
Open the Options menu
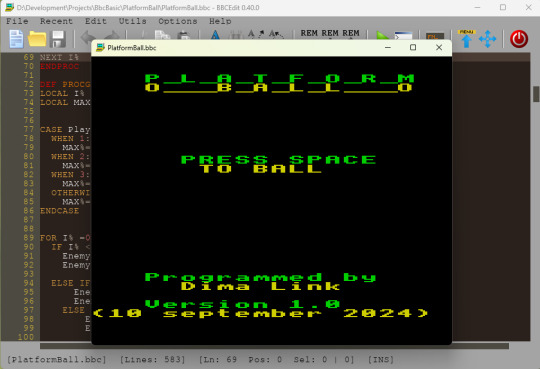point(178,21)
